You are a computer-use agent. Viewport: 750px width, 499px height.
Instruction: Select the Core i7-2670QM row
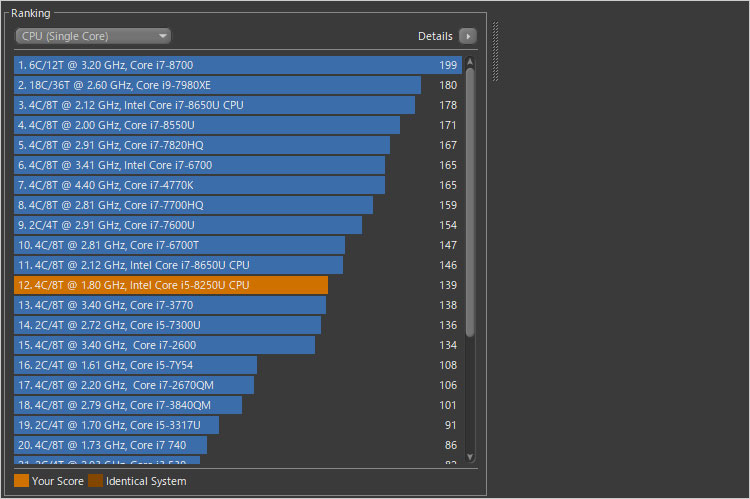(x=238, y=386)
